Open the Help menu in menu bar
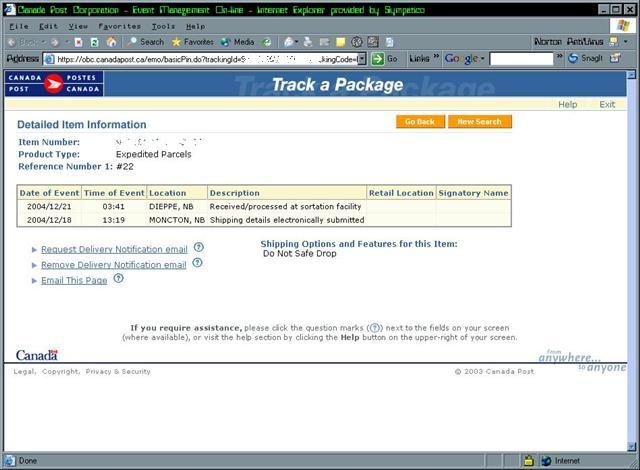The height and width of the screenshot is (470, 640). 196,27
